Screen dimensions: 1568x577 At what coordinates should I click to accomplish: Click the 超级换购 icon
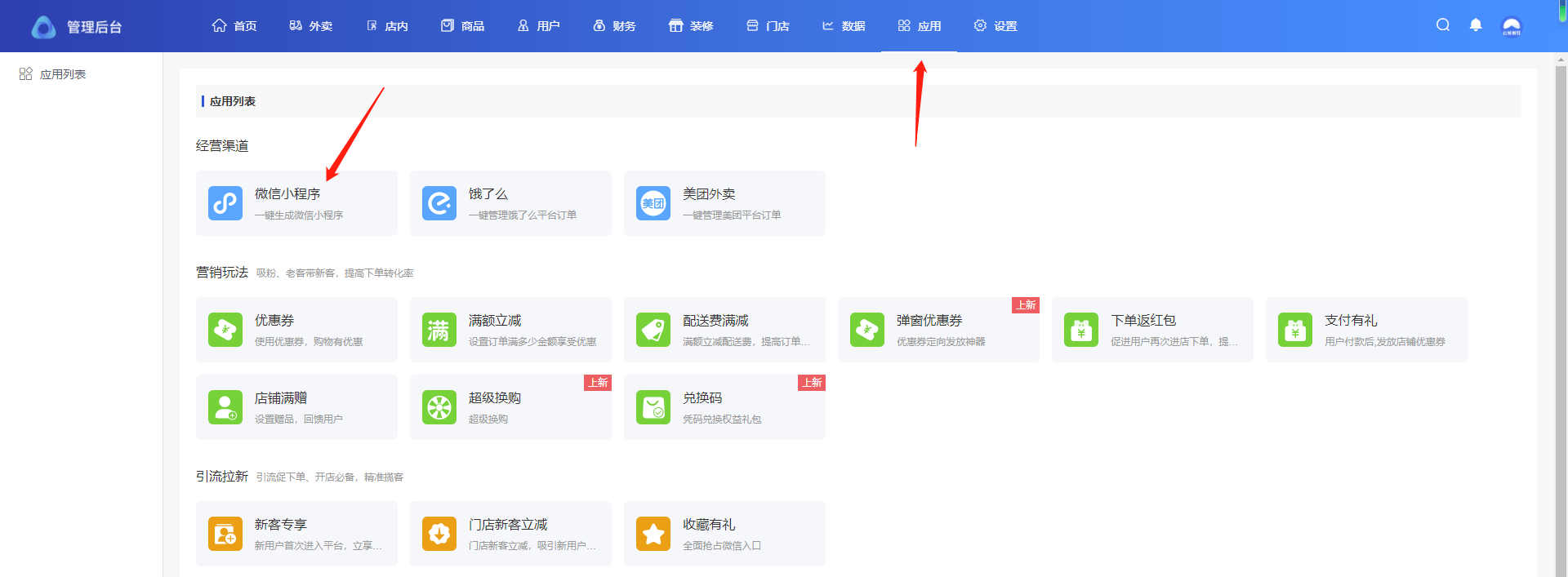[439, 407]
